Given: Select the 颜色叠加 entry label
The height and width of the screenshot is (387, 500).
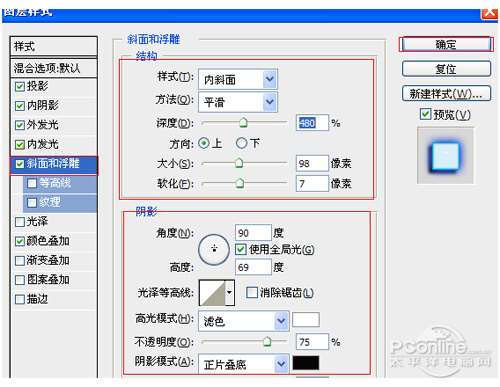Looking at the screenshot, I should 48,241.
